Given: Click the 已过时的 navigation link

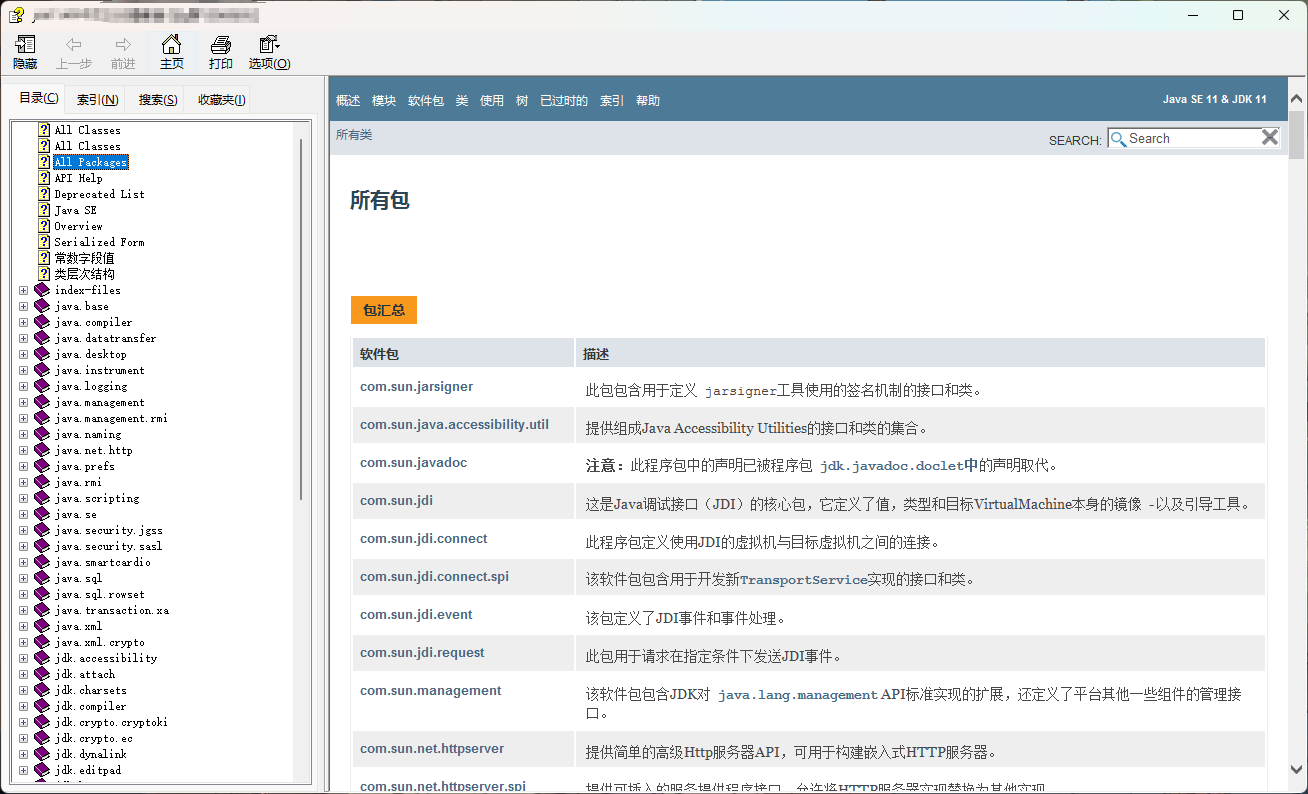Looking at the screenshot, I should [563, 100].
